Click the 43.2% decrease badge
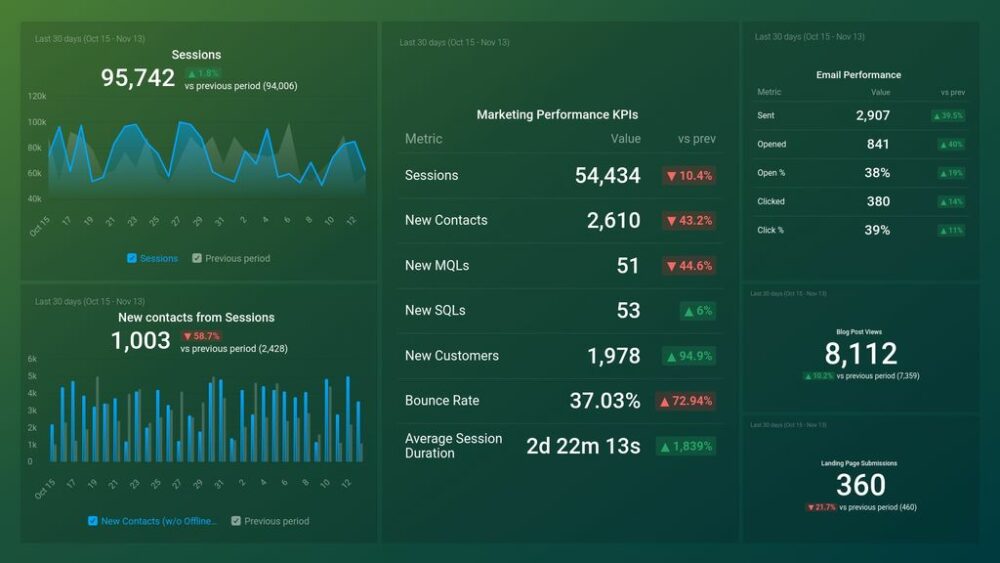Viewport: 1000px width, 563px height. click(x=689, y=221)
